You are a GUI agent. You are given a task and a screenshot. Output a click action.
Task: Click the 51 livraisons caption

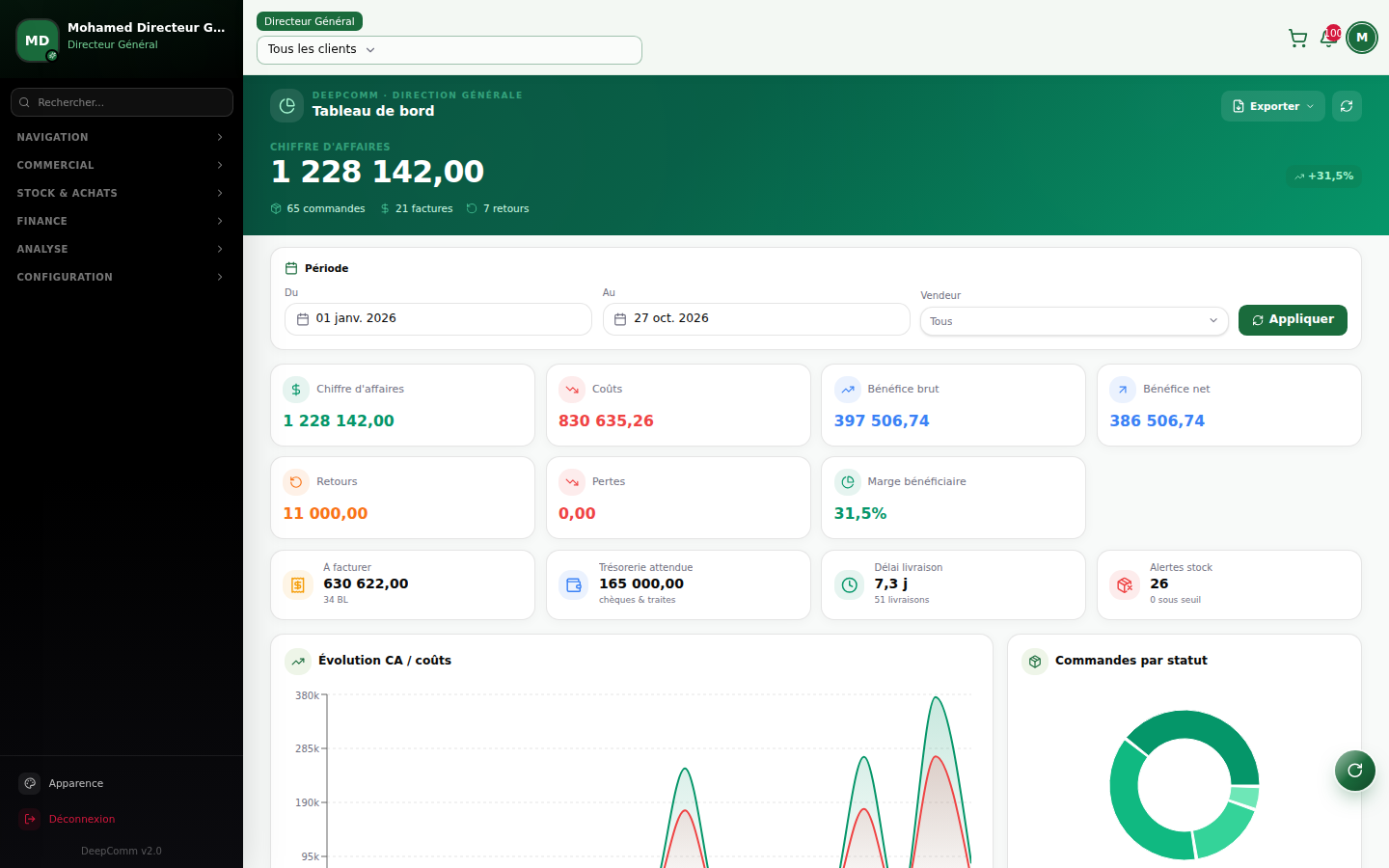pyautogui.click(x=902, y=600)
